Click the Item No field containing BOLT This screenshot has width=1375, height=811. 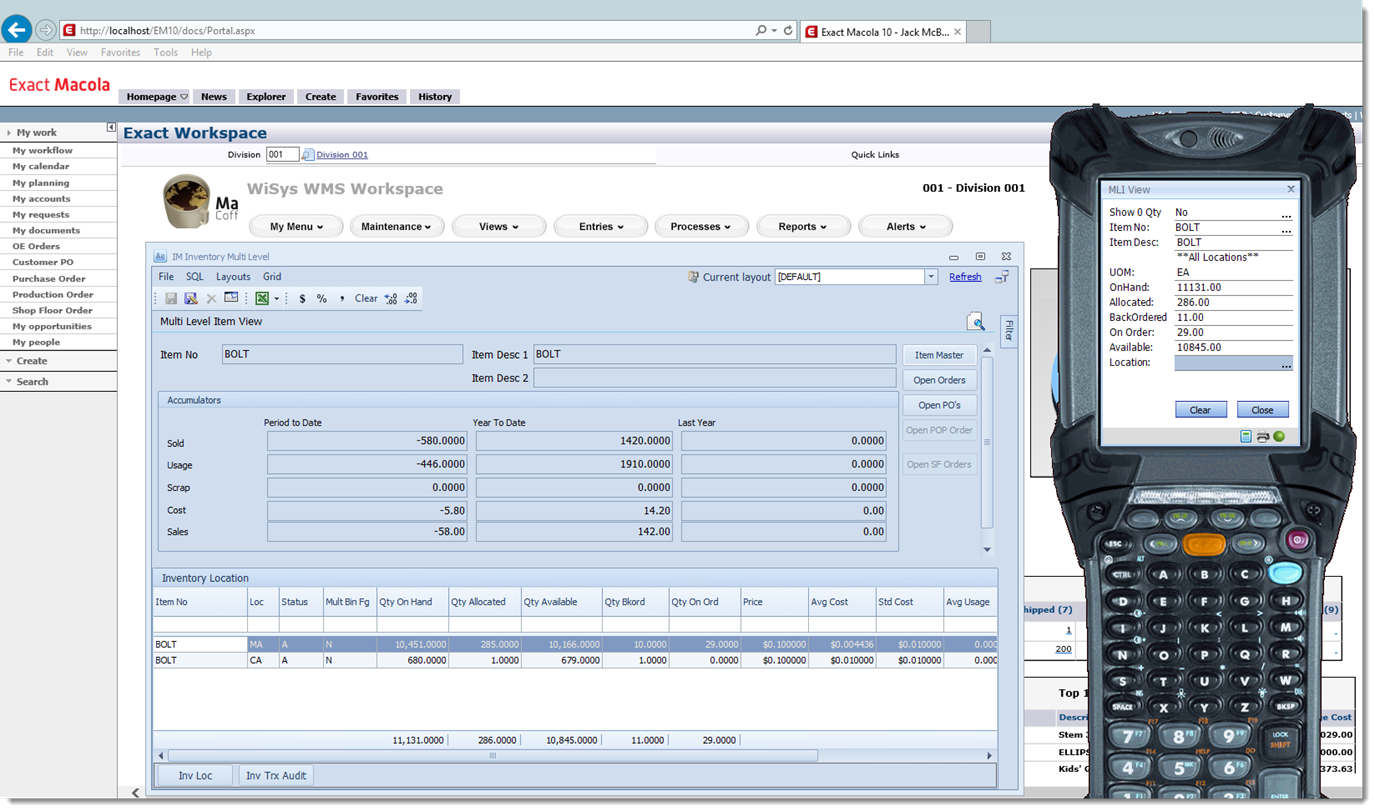click(341, 354)
